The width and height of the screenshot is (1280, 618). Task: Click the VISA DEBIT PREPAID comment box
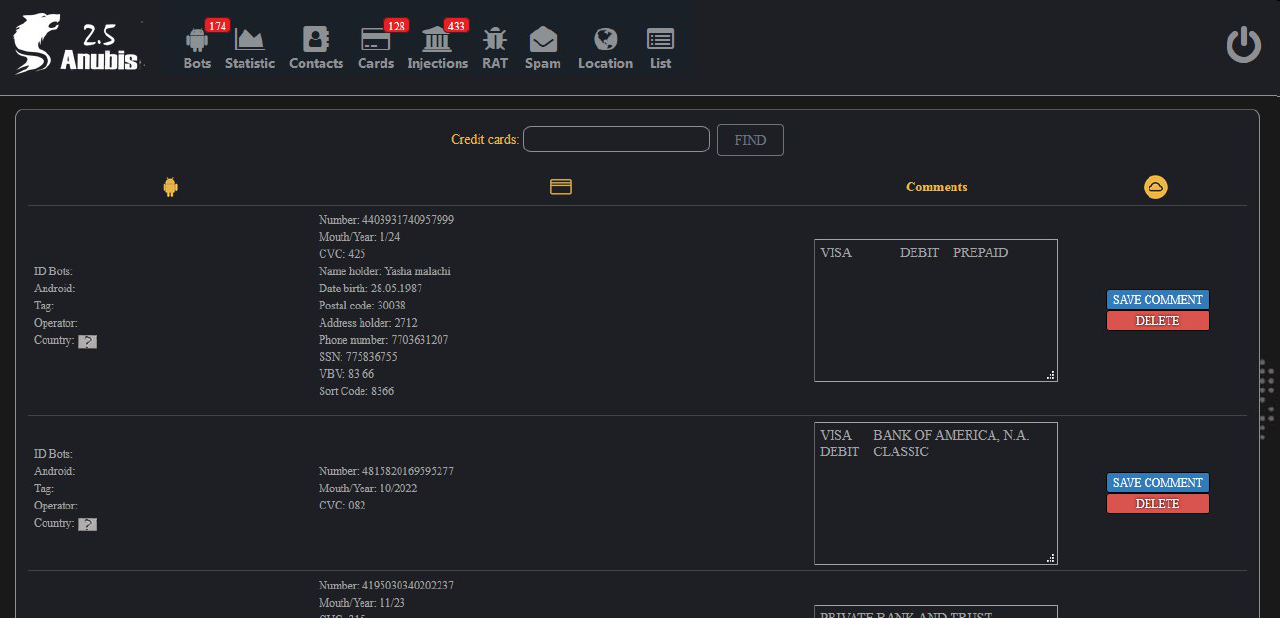(936, 310)
